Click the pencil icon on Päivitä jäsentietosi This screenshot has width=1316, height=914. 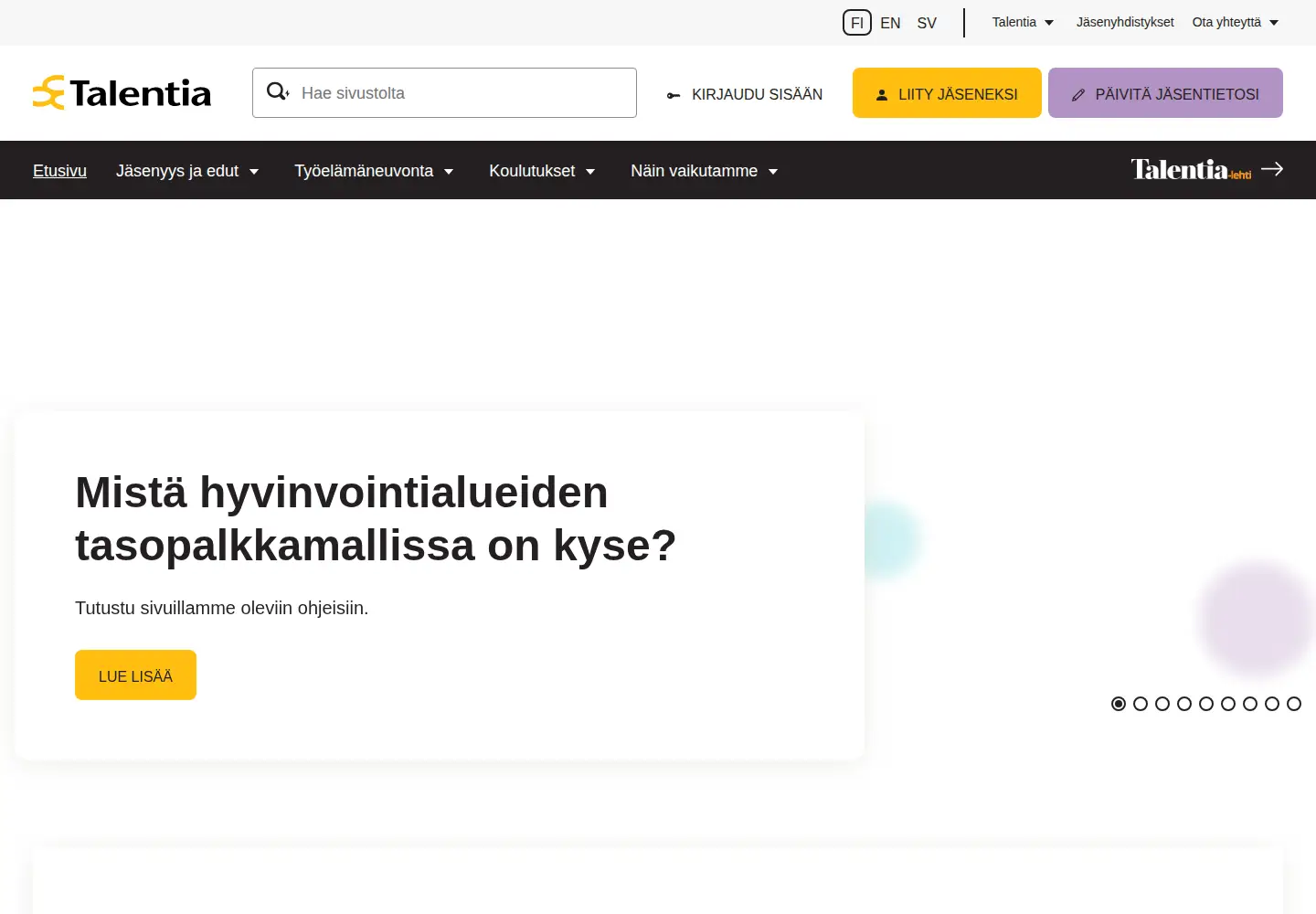click(1078, 94)
